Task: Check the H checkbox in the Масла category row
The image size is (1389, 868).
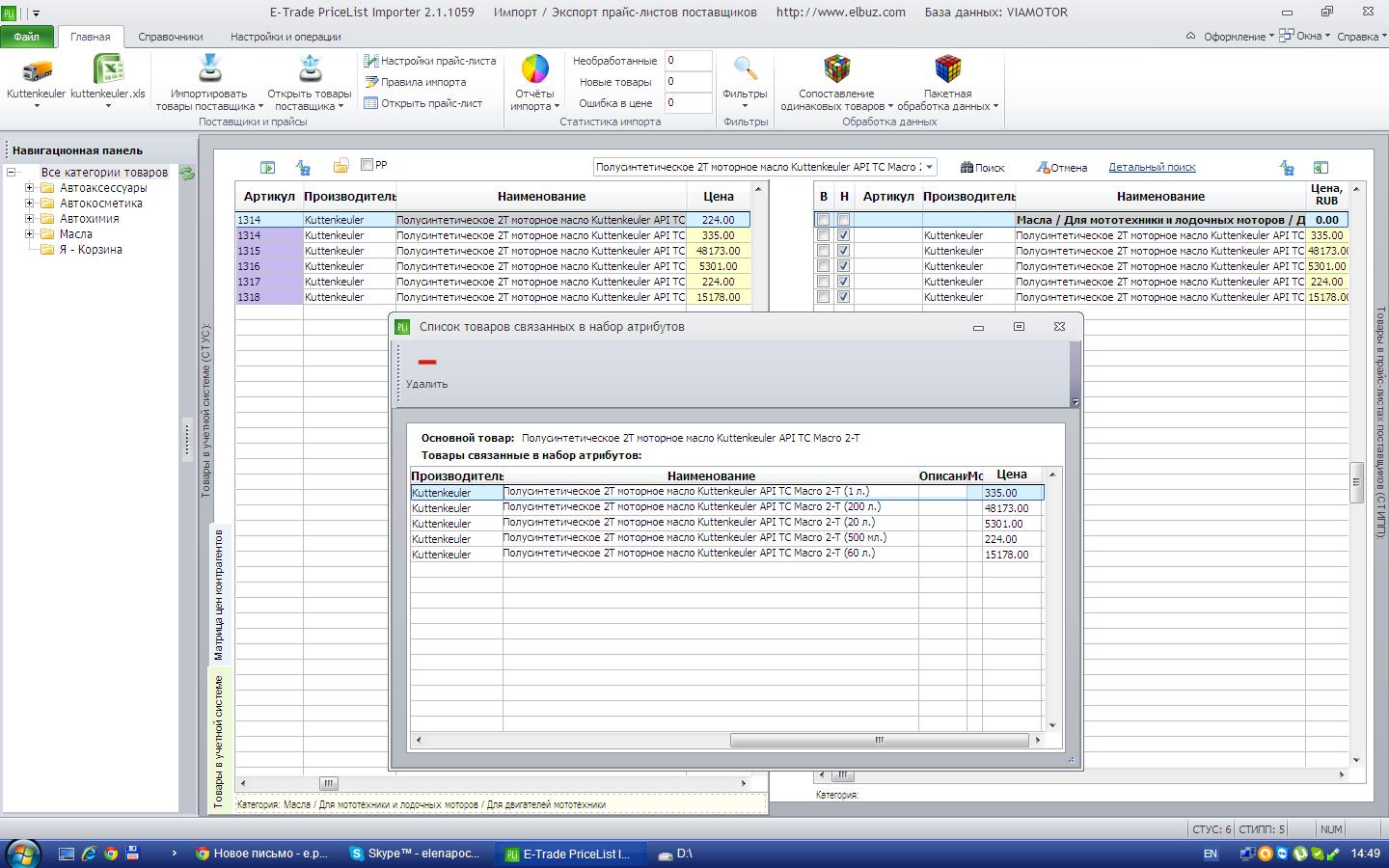Action: point(844,220)
